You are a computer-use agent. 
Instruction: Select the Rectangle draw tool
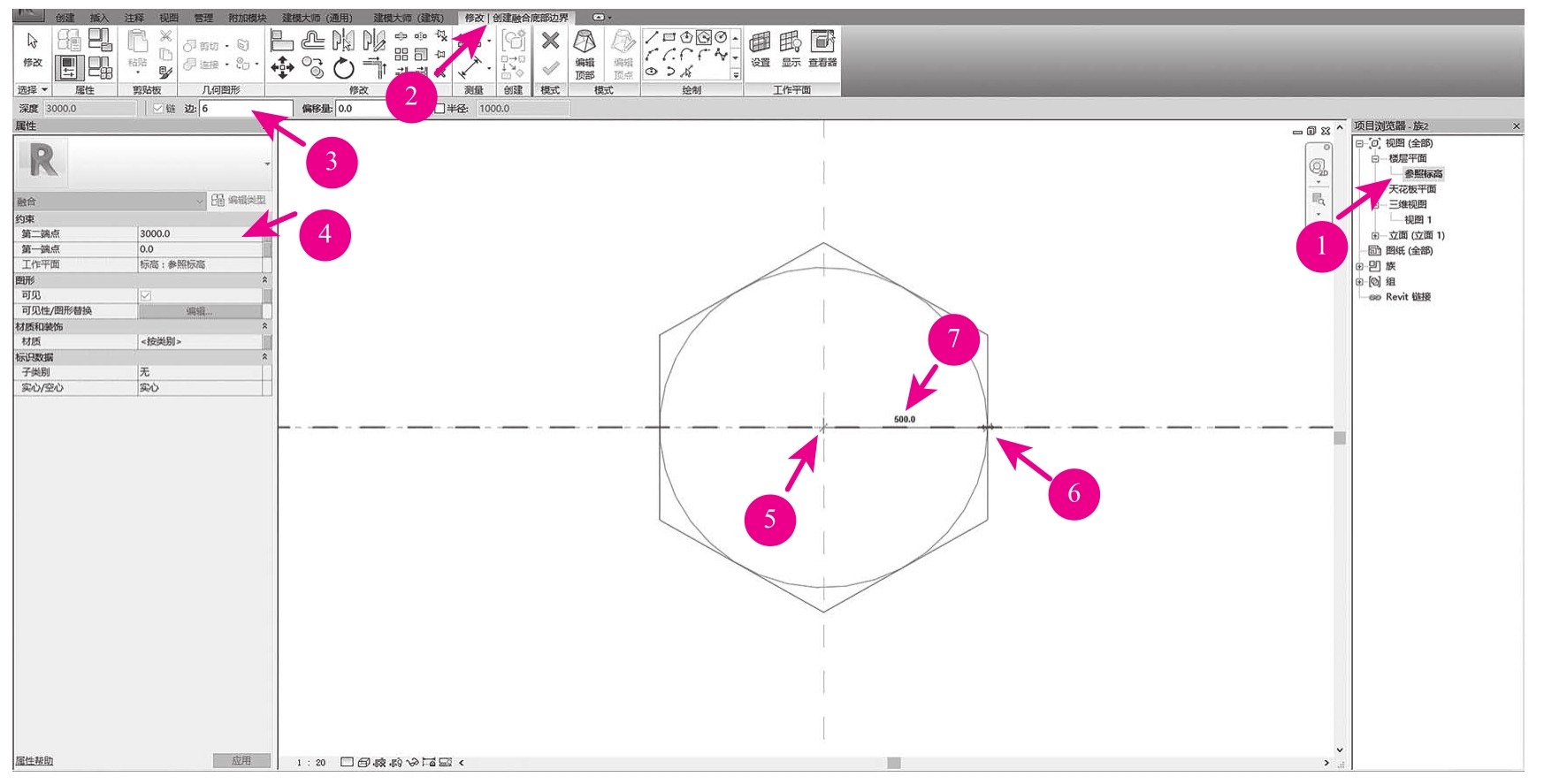point(669,37)
